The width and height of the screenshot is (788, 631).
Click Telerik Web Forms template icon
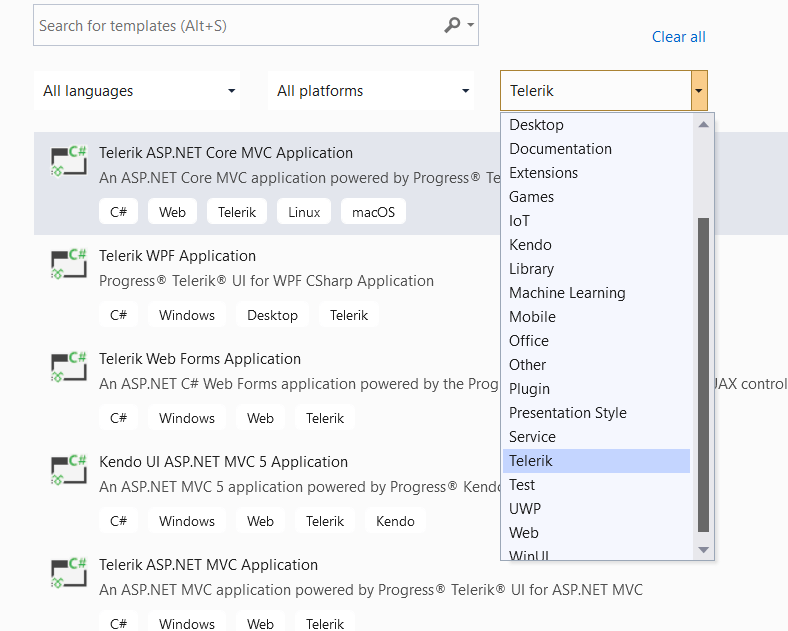coord(68,366)
